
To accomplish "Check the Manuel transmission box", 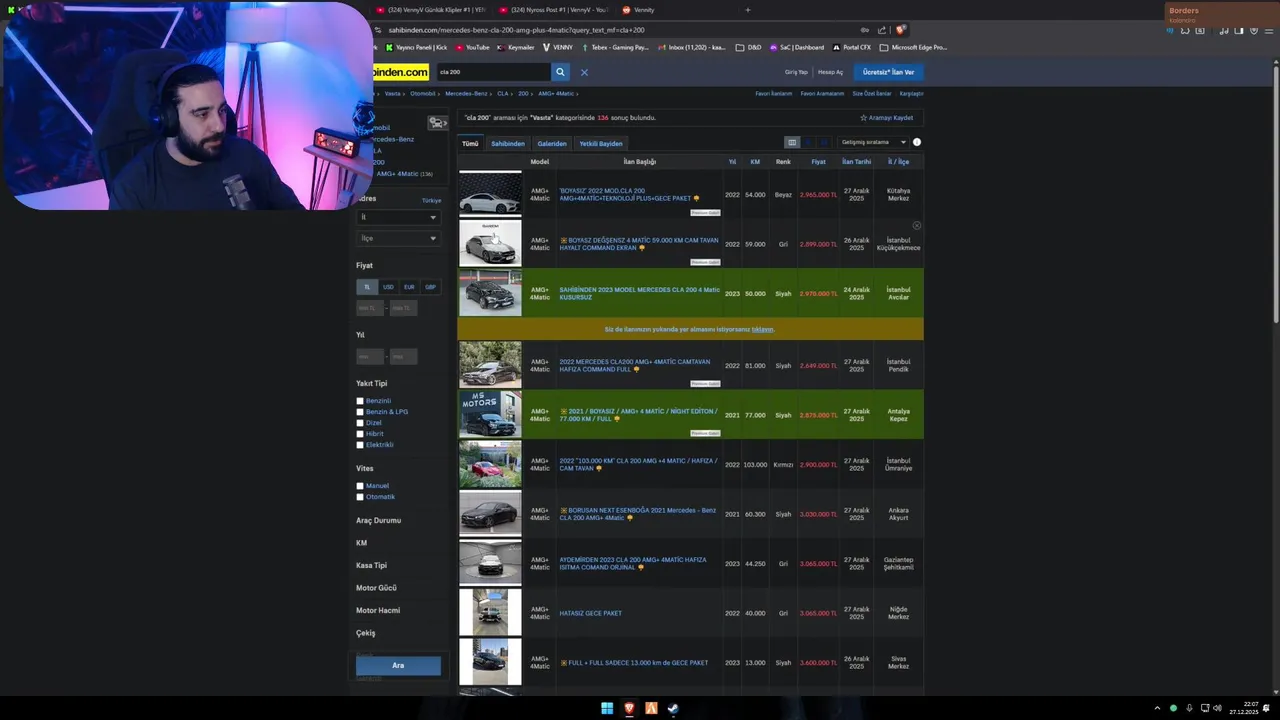I will (x=360, y=486).
